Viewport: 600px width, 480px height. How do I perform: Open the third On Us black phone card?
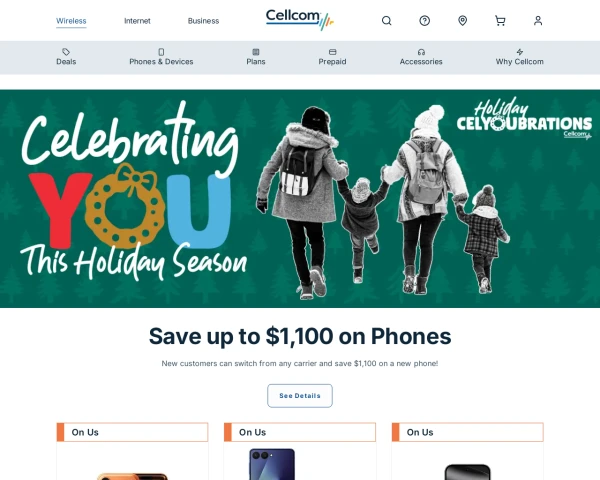(x=468, y=451)
